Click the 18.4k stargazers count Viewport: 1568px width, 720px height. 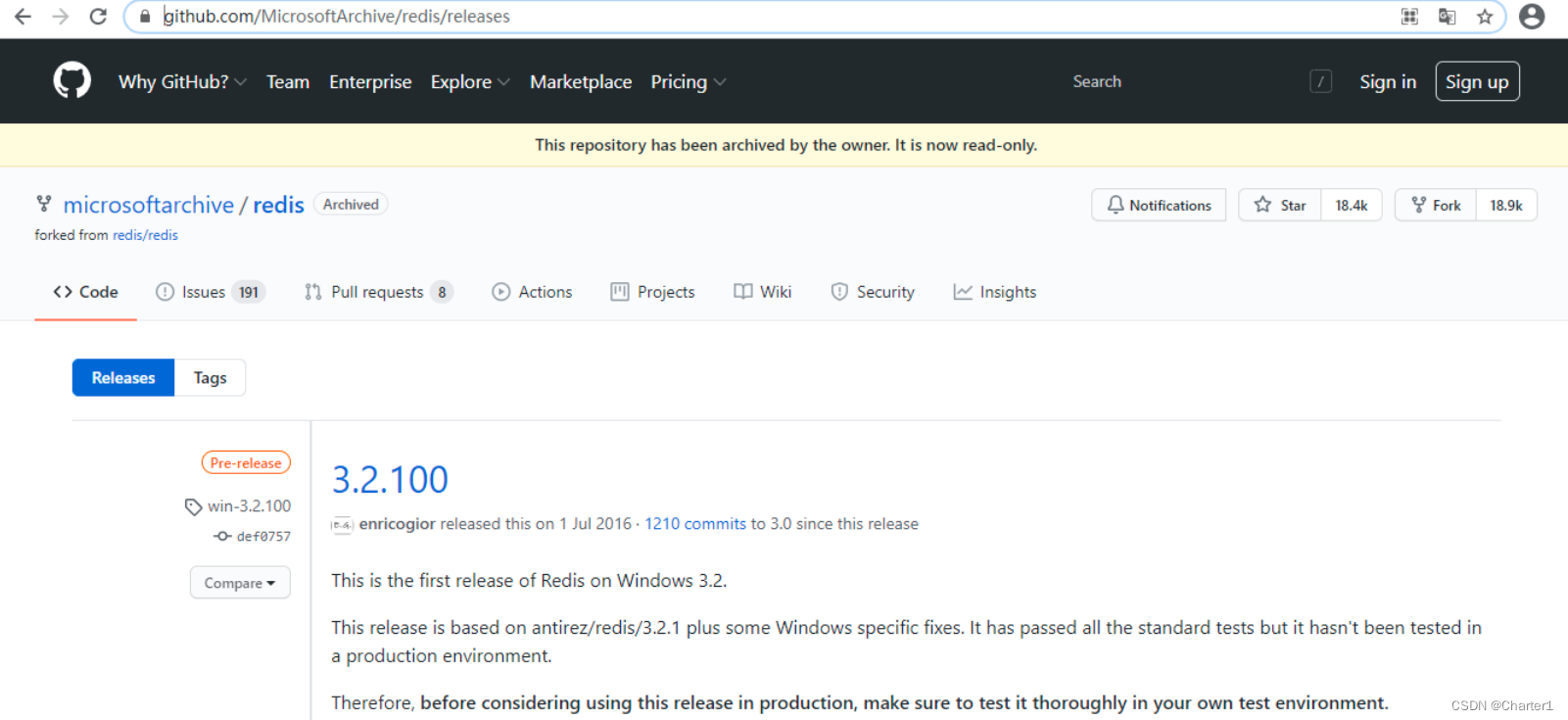(1352, 205)
